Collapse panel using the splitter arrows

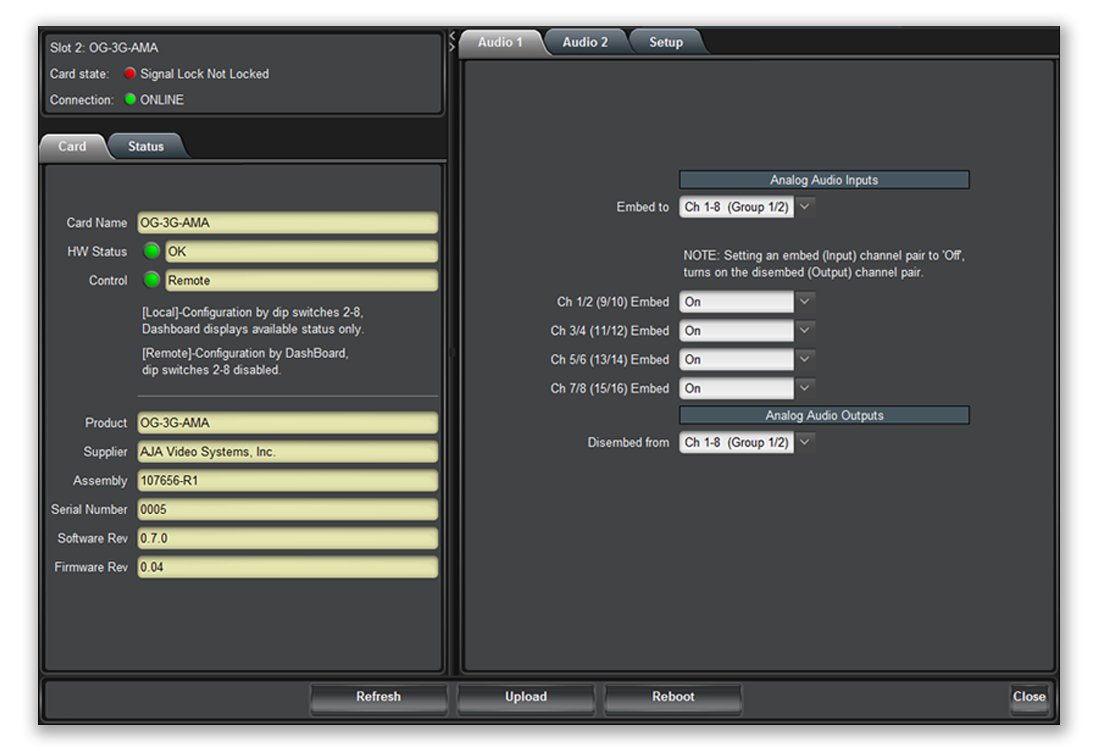452,41
